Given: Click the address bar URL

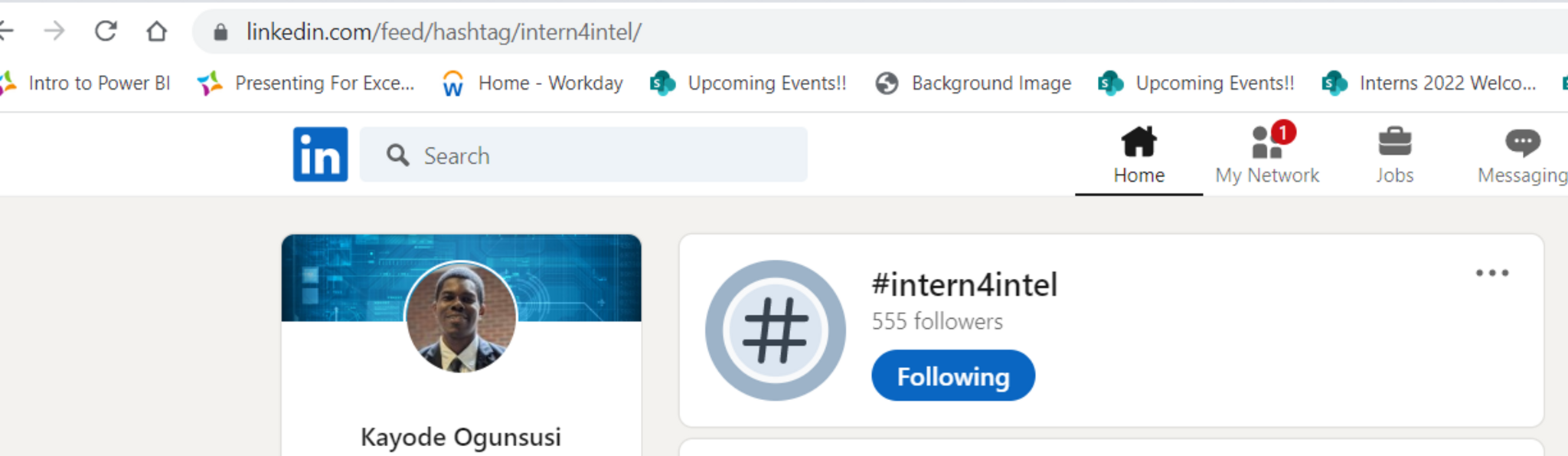Looking at the screenshot, I should click(443, 32).
